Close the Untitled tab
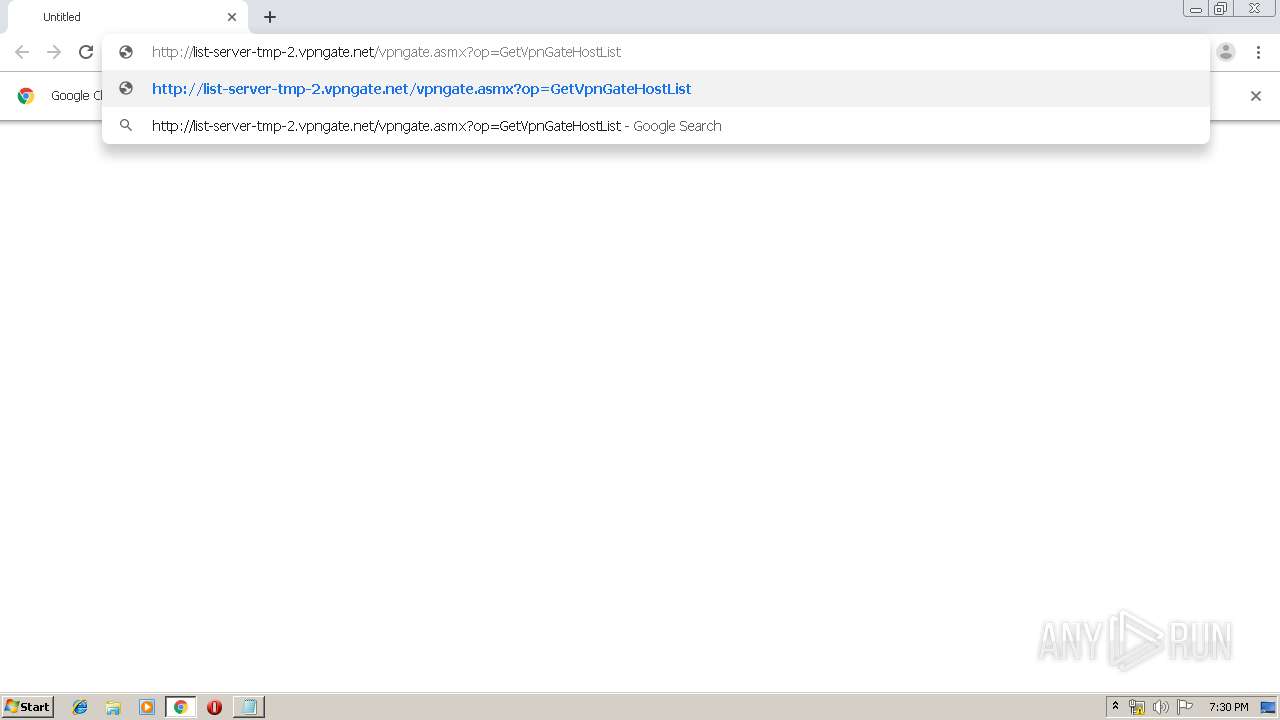Viewport: 1280px width, 720px height. click(232, 17)
